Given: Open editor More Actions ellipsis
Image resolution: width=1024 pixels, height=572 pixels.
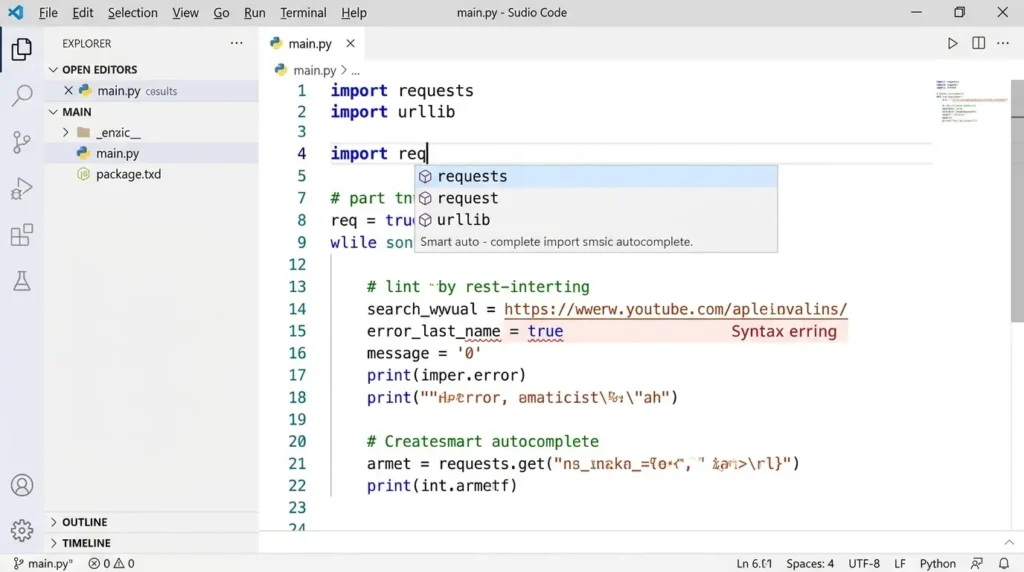Looking at the screenshot, I should 1003,44.
